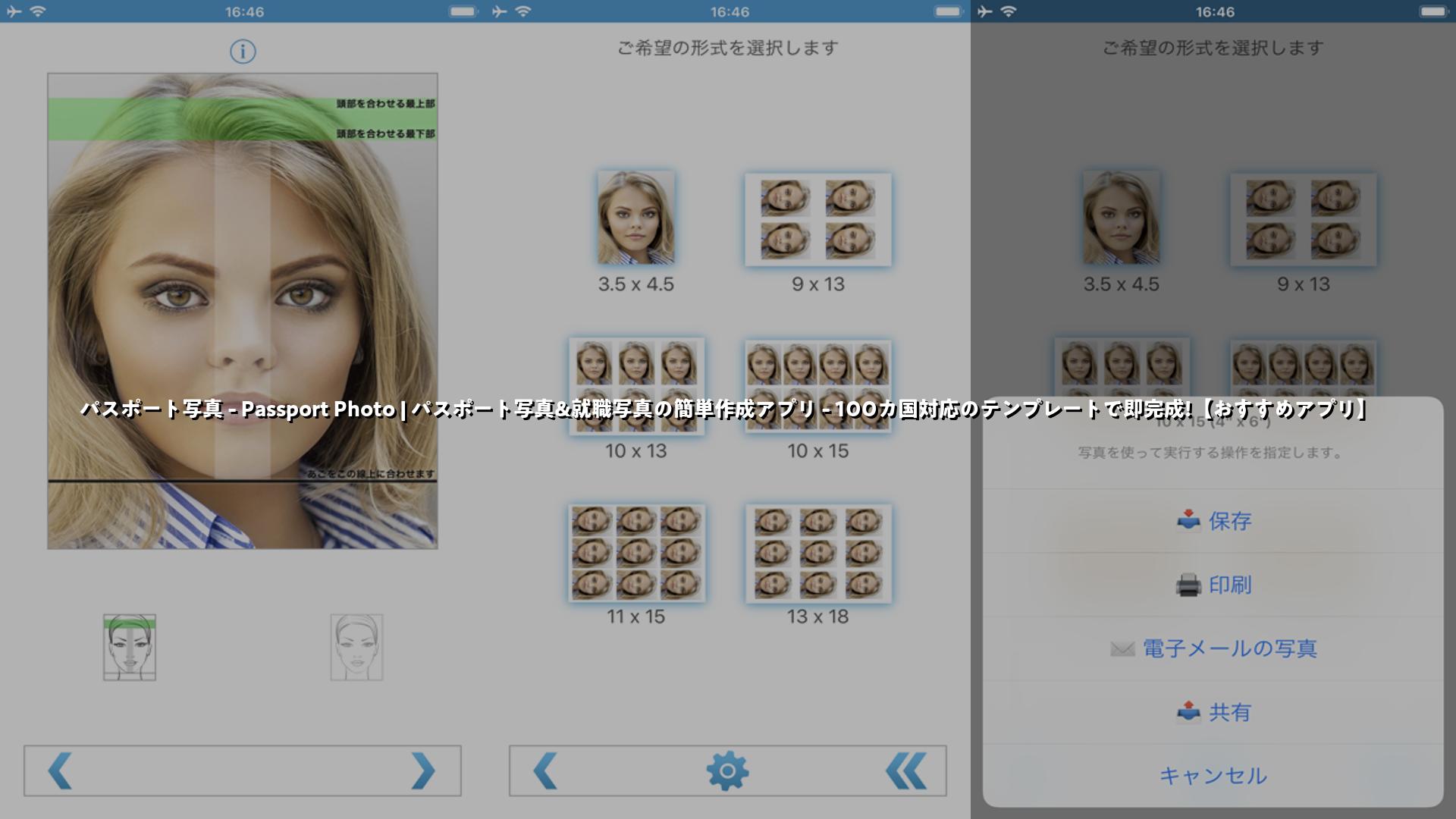The height and width of the screenshot is (819, 1456).
Task: Click the save tray icon beside 保存
Action: (x=1188, y=520)
